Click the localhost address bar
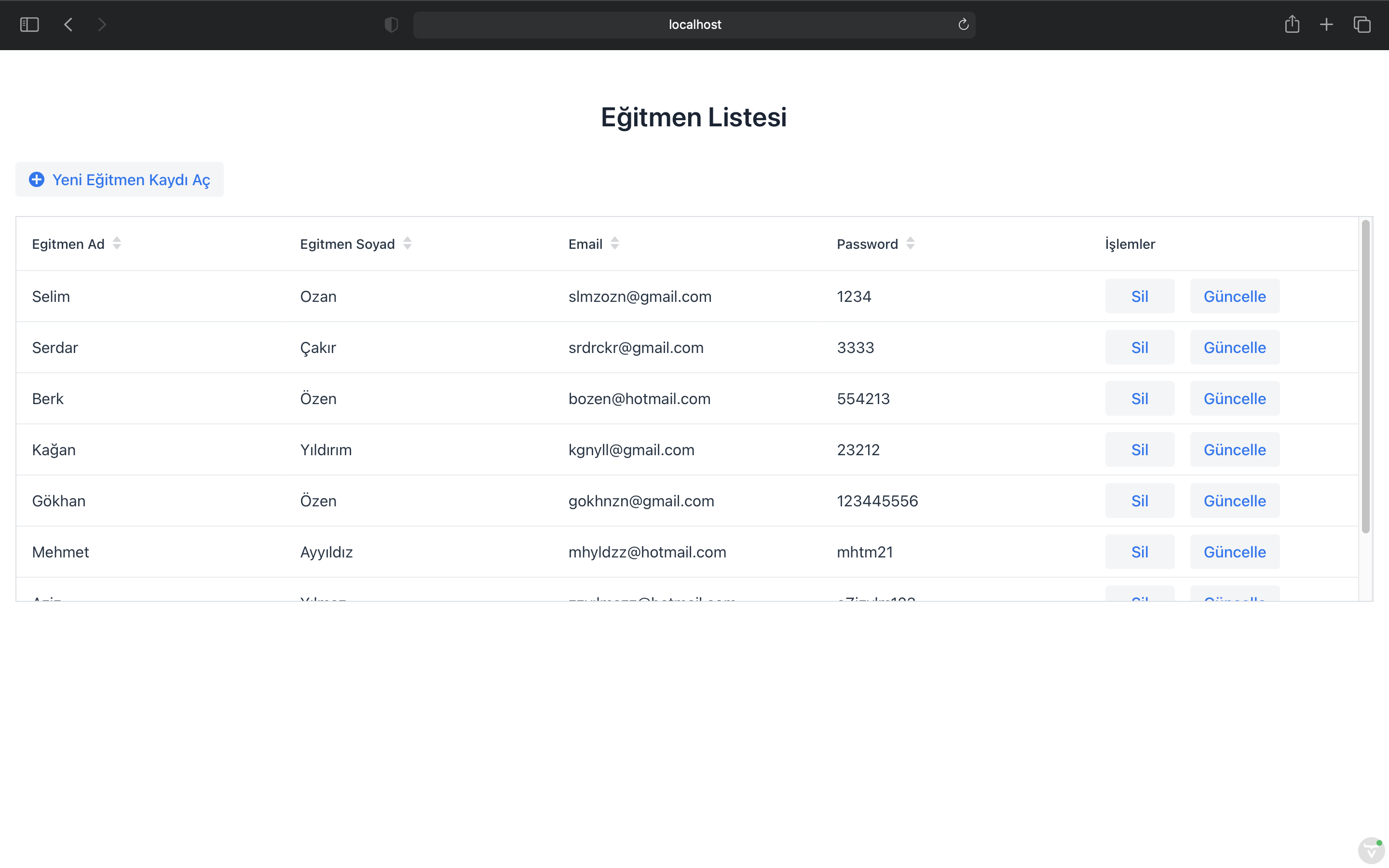 point(694,24)
